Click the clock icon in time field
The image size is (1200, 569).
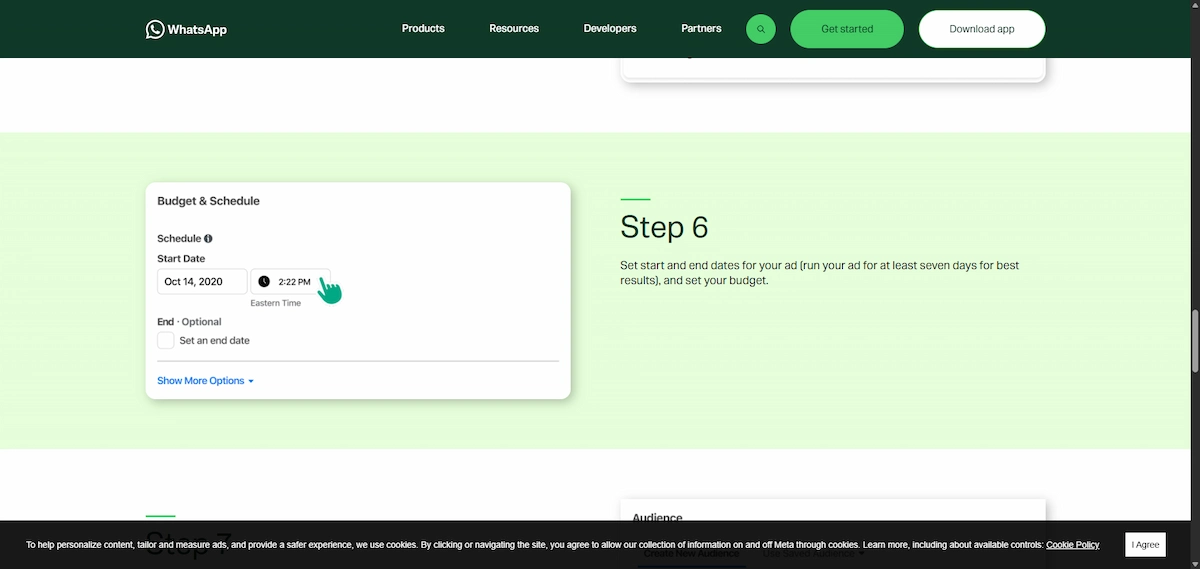tap(264, 282)
